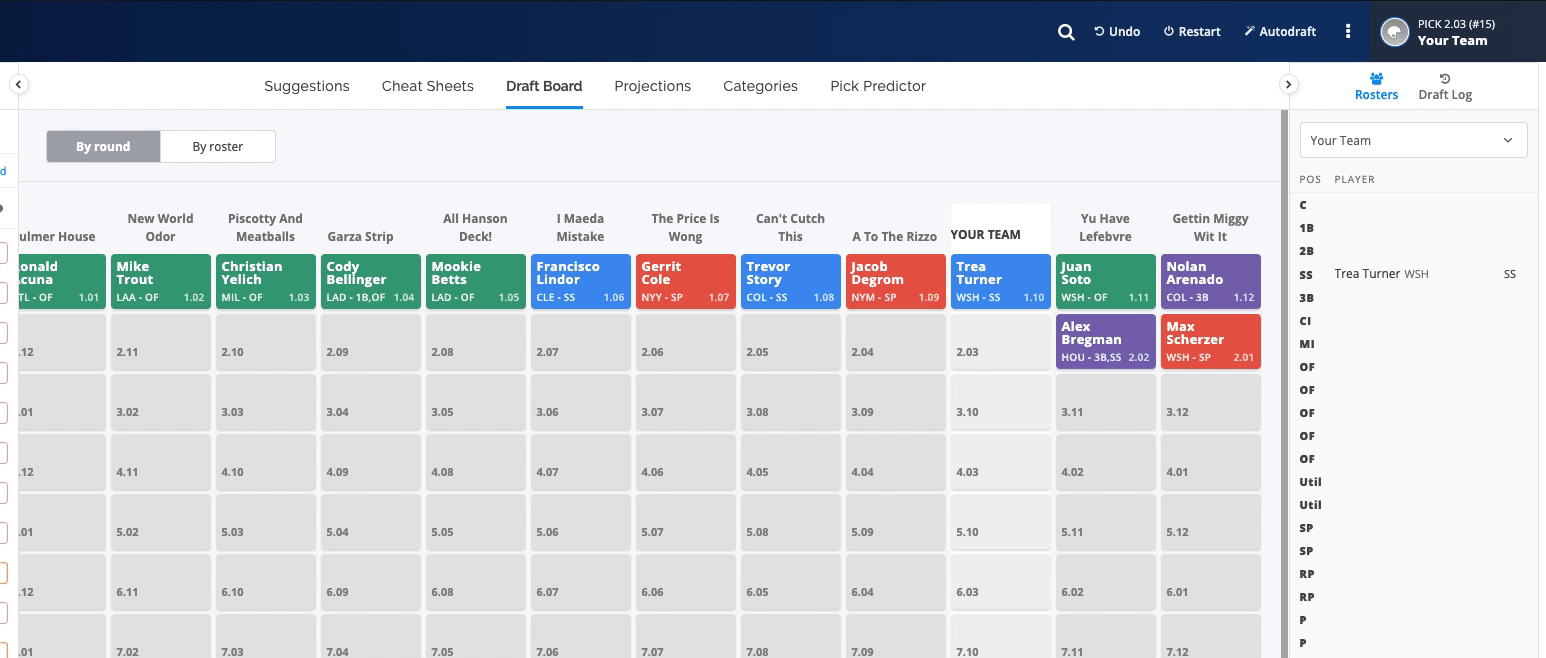Expand the Your Team roster dropdown
The image size is (1546, 658).
(x=1412, y=140)
